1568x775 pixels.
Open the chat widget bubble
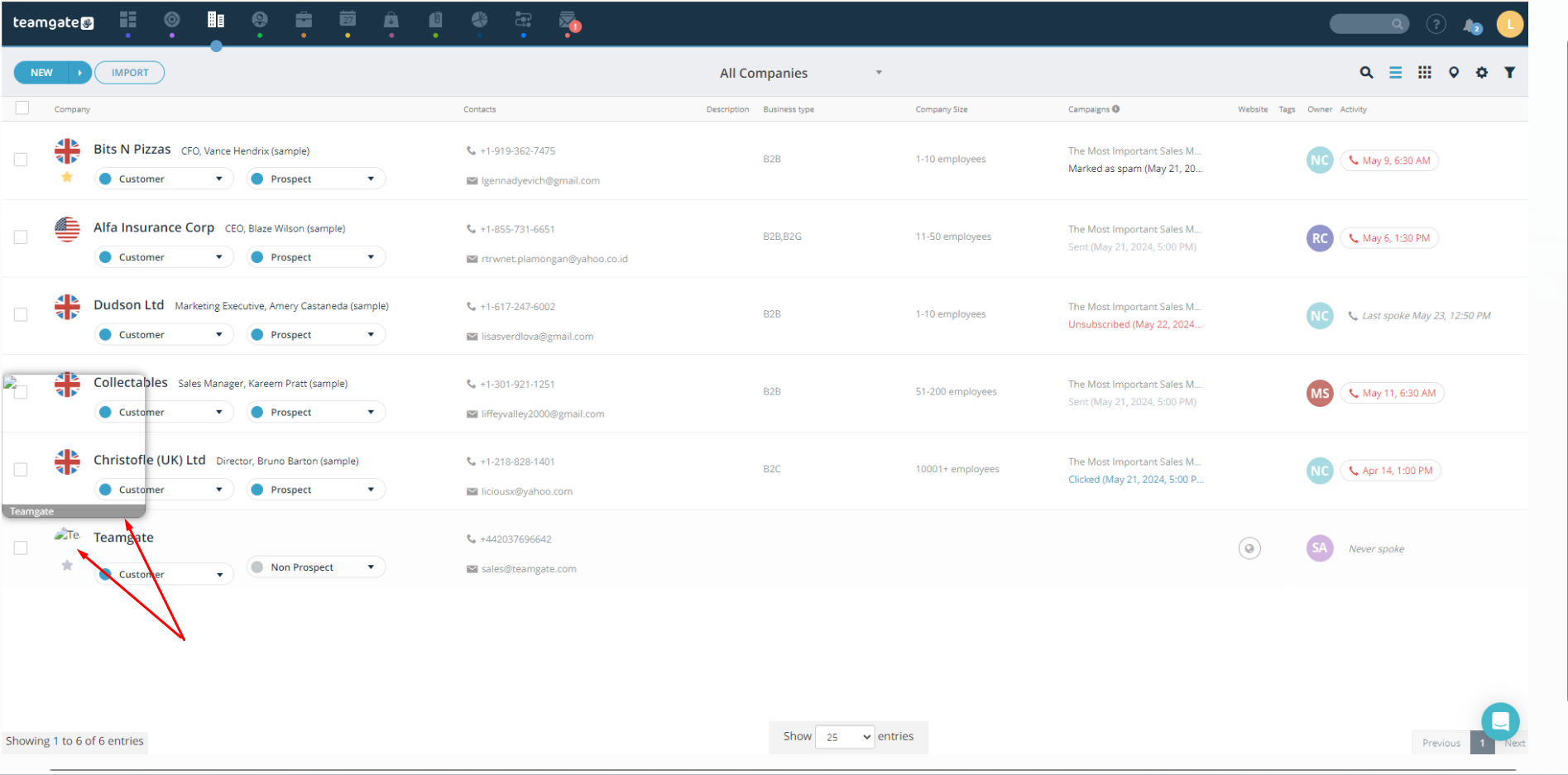pos(1500,721)
